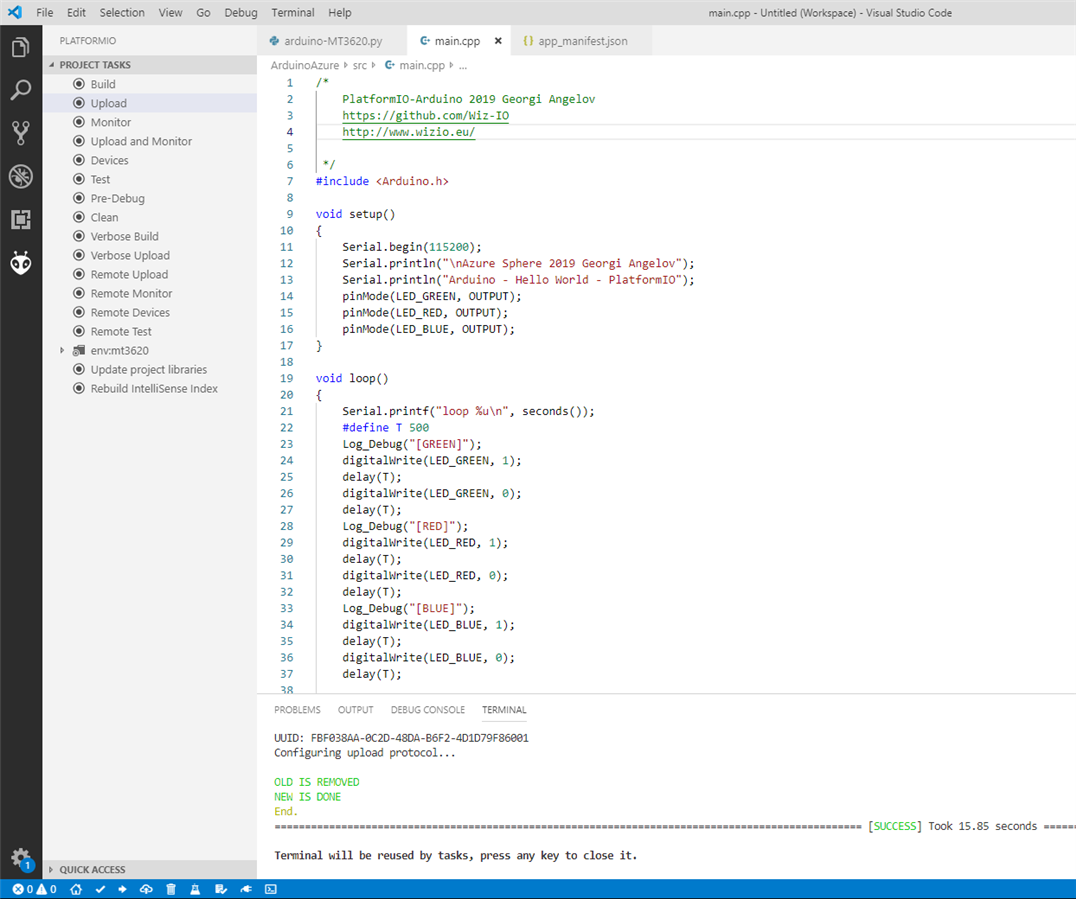Viewport: 1076px width, 899px height.
Task: Switch to the PROBLEMS panel
Action: [297, 710]
